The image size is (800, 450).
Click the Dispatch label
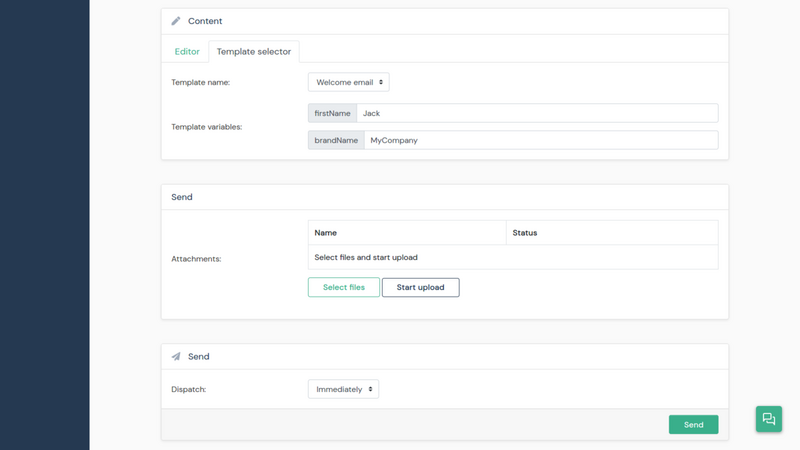pyautogui.click(x=189, y=389)
